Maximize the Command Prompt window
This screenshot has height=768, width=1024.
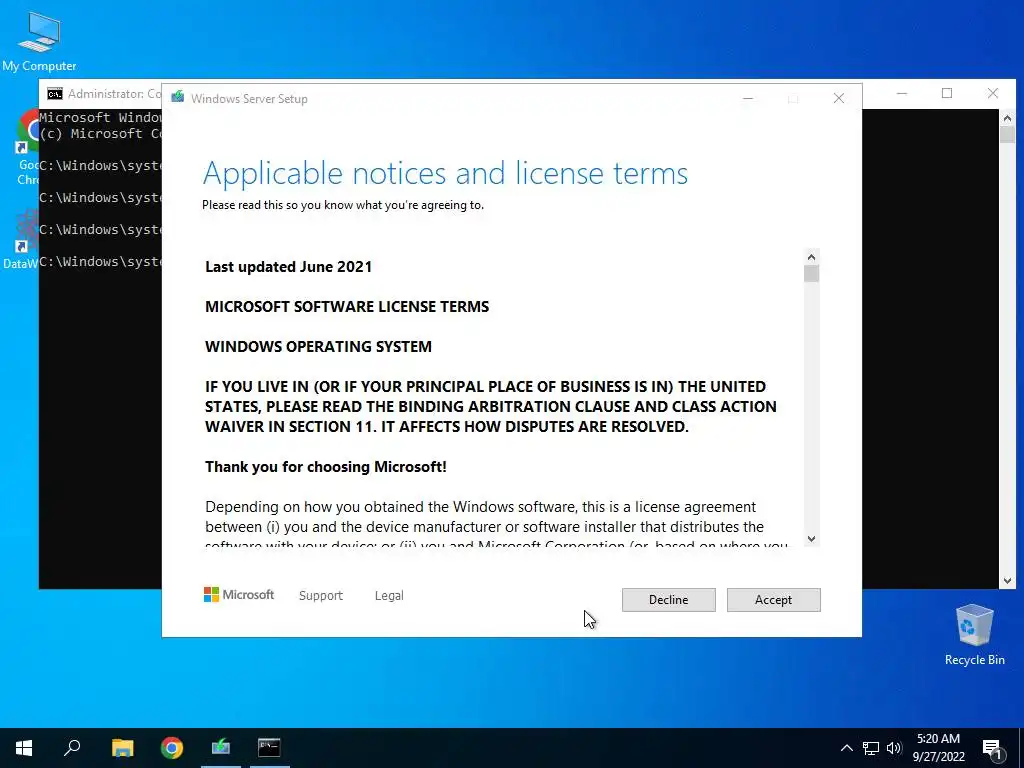coord(947,93)
